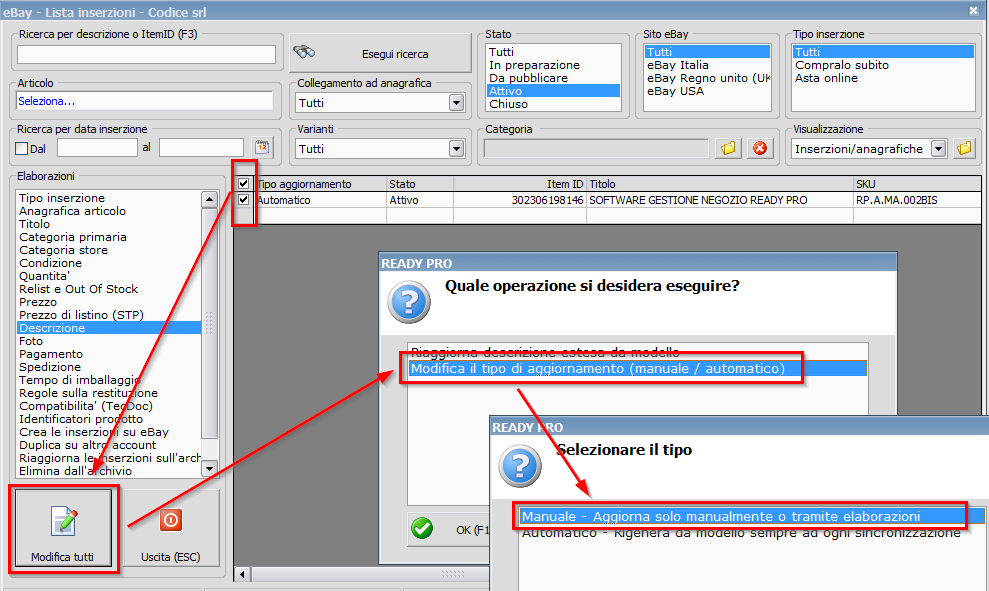
Task: Clear category with red X icon
Action: pyautogui.click(x=760, y=148)
